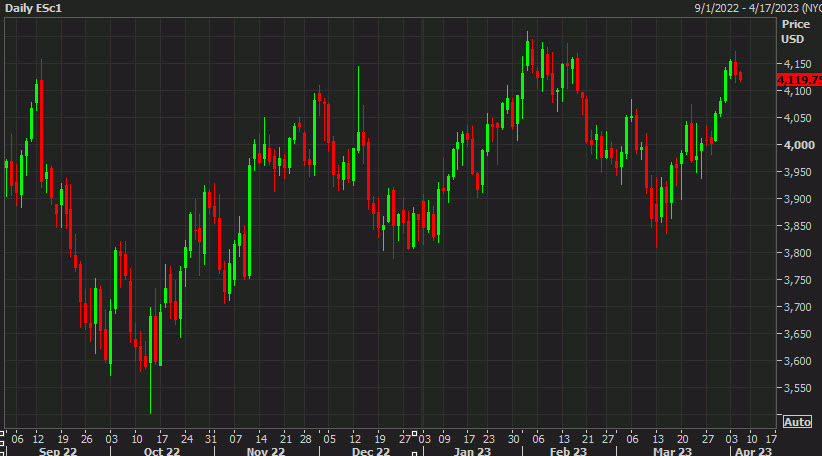Select the USD currency label
The height and width of the screenshot is (456, 822).
click(x=792, y=39)
